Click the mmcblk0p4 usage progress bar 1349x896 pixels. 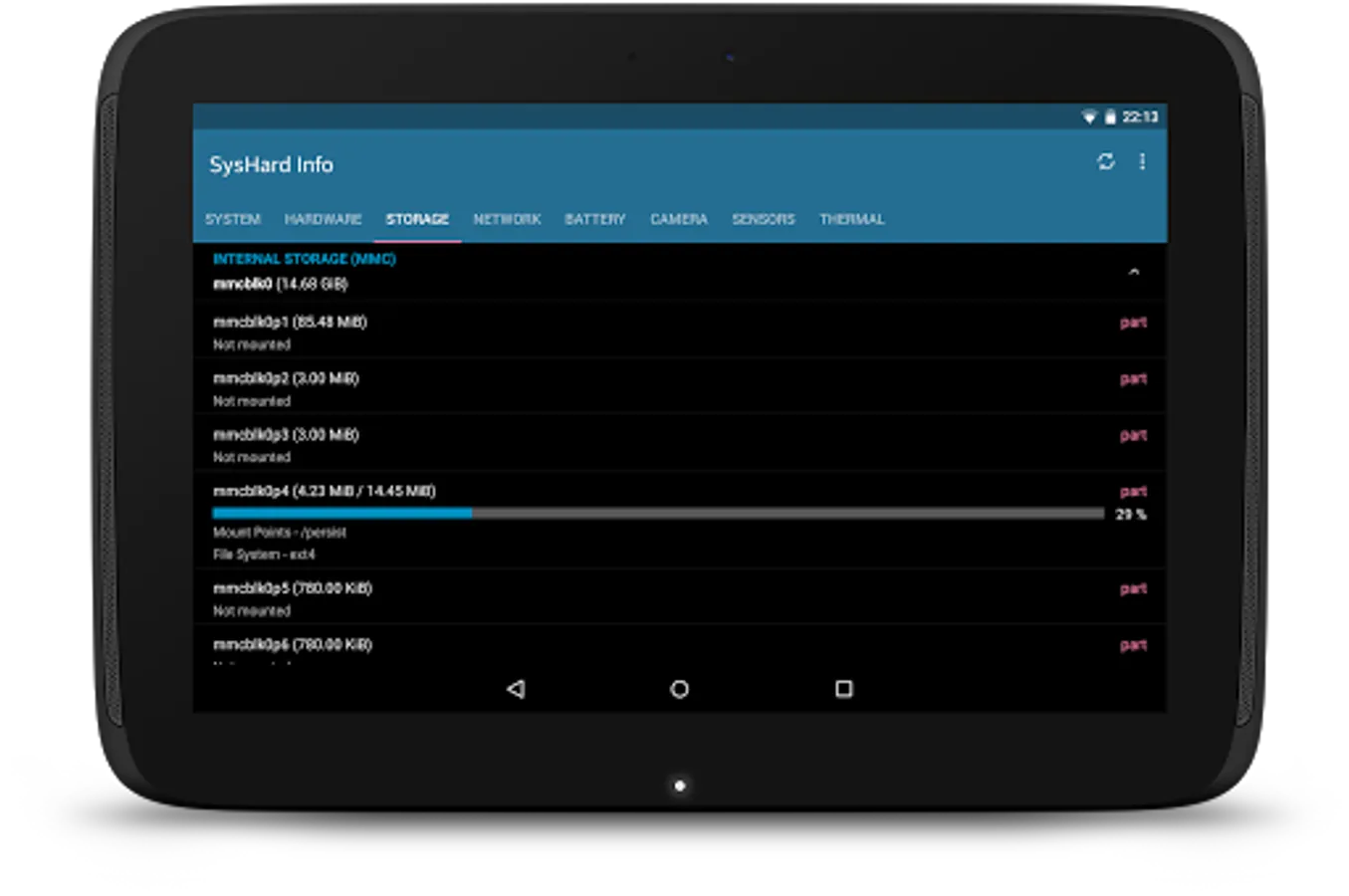(658, 514)
